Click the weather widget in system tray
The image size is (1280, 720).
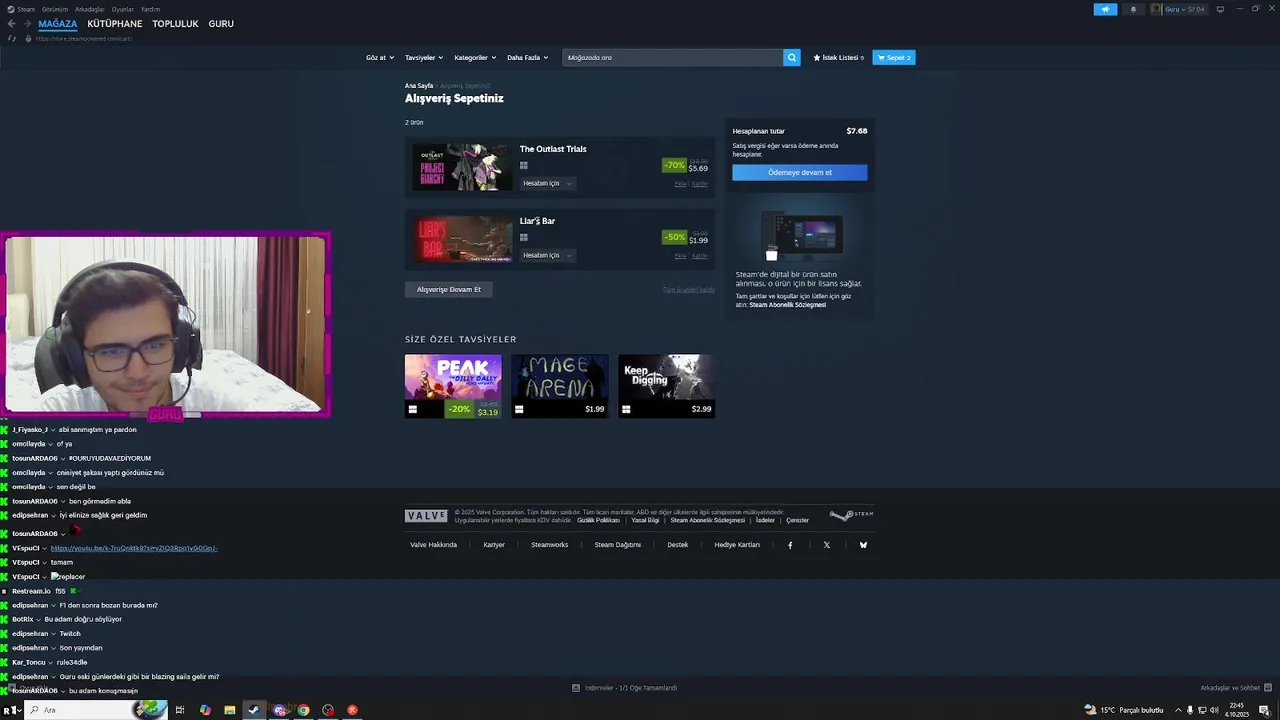coord(1124,710)
